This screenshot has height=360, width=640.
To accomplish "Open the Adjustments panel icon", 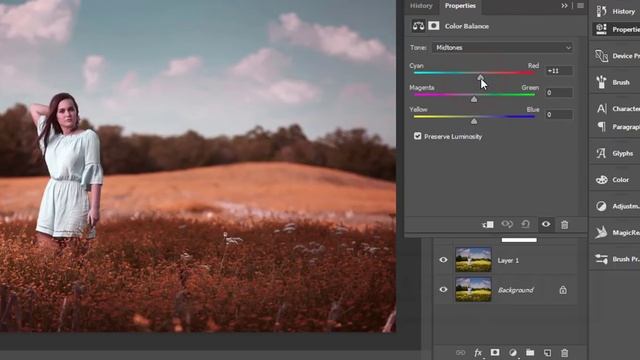I will coord(601,206).
